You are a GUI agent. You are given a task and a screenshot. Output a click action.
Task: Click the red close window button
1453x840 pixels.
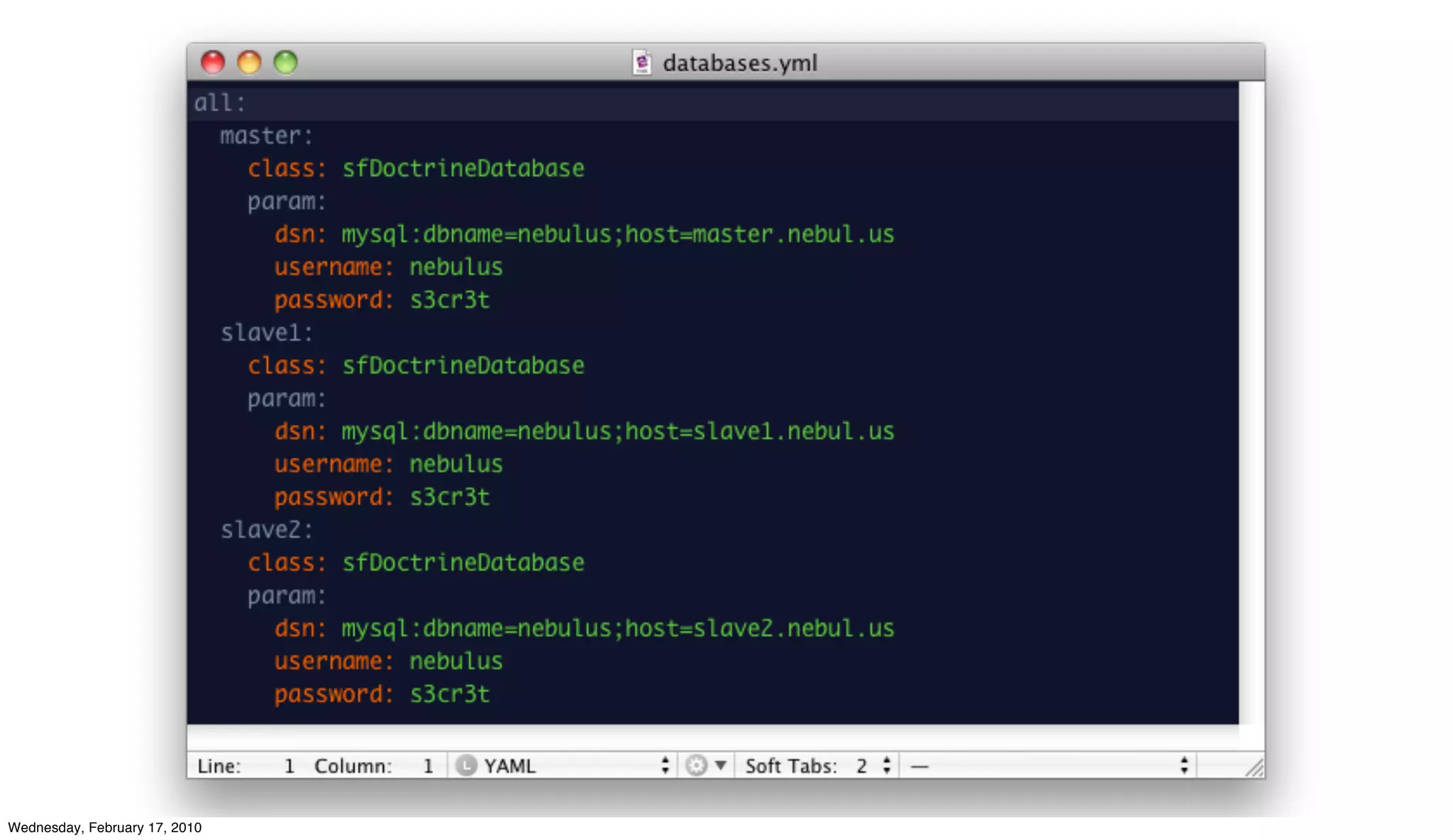pyautogui.click(x=213, y=62)
